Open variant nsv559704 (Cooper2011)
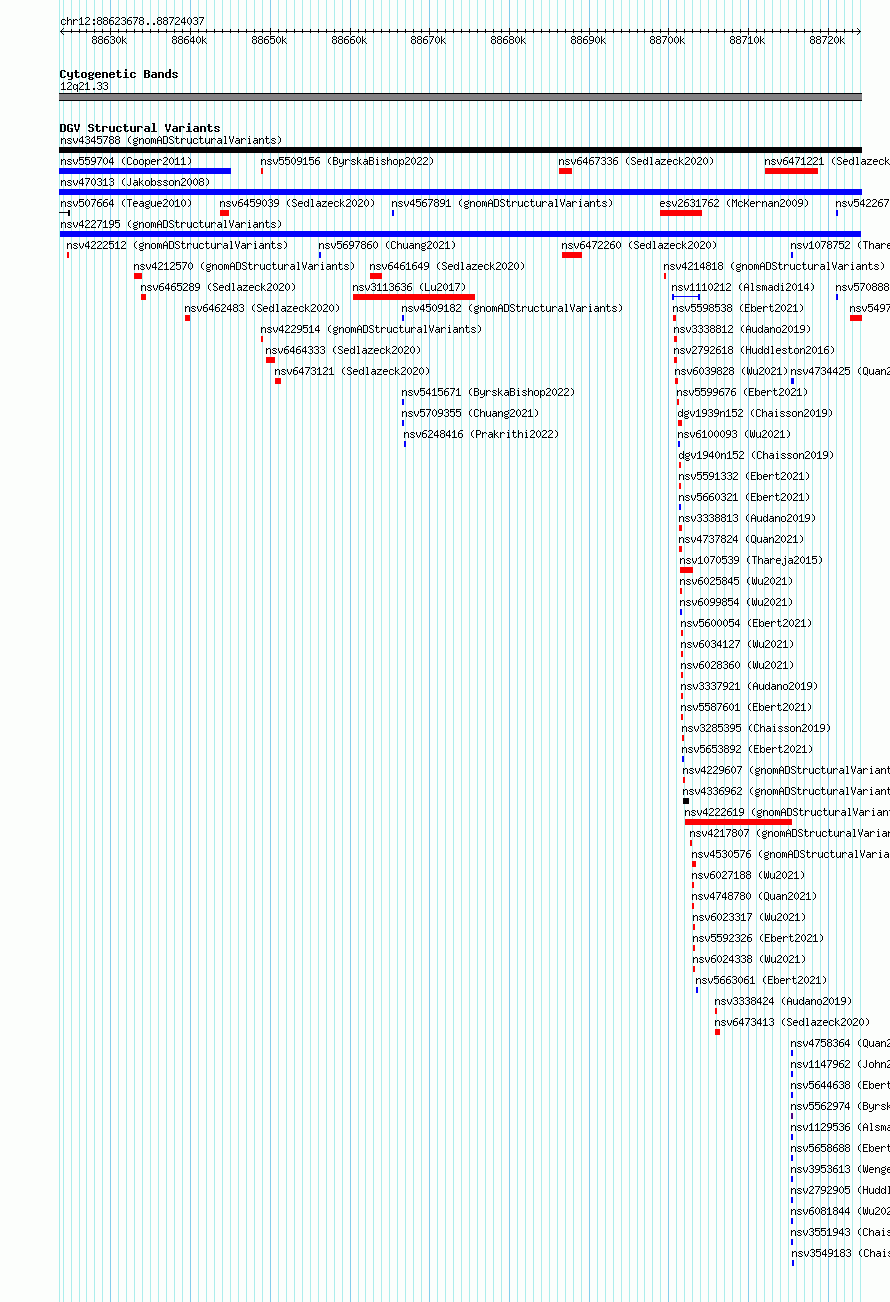Screen dimensions: 890x1302 point(126,161)
